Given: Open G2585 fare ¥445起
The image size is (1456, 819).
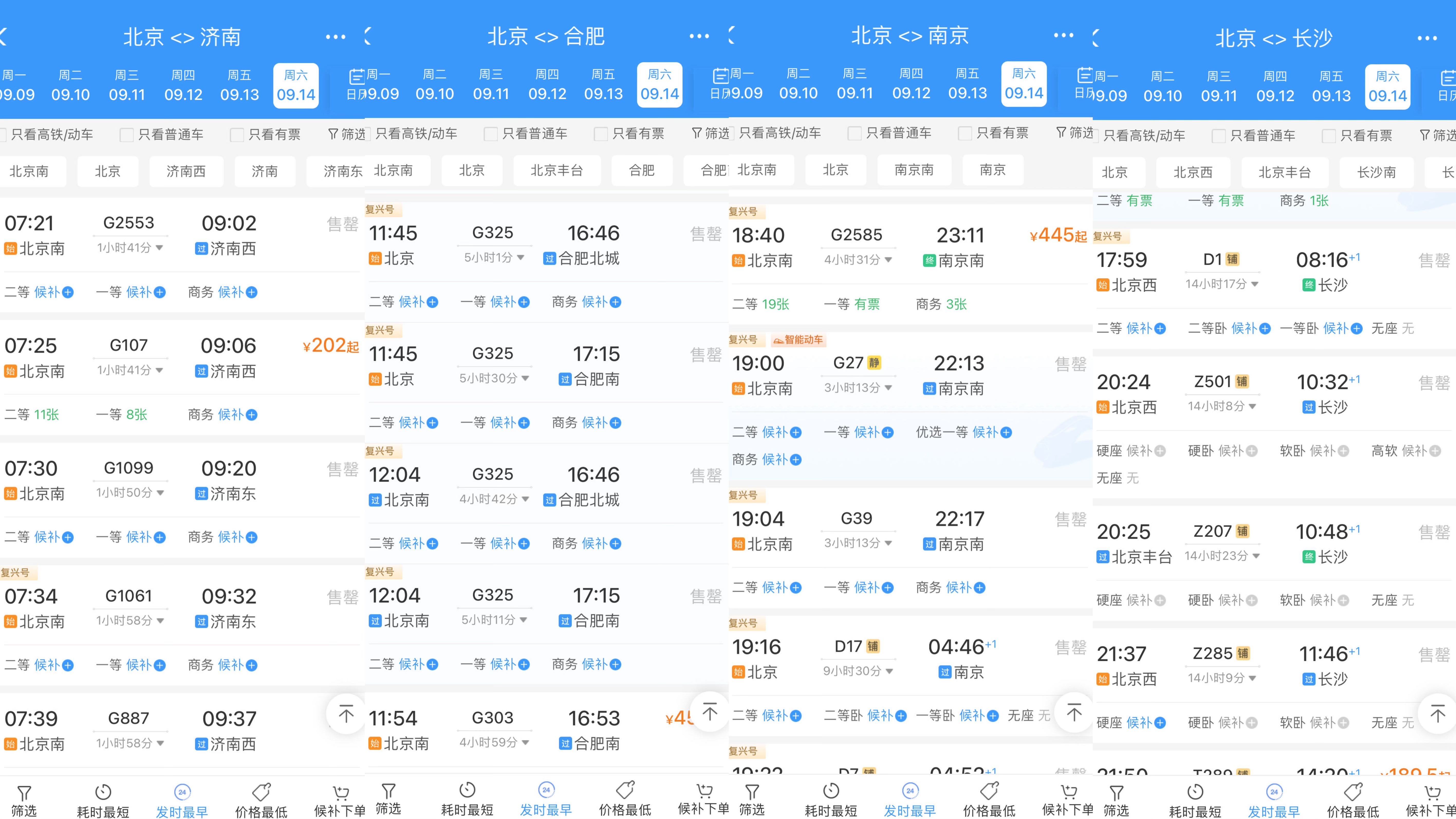Looking at the screenshot, I should tap(1058, 235).
